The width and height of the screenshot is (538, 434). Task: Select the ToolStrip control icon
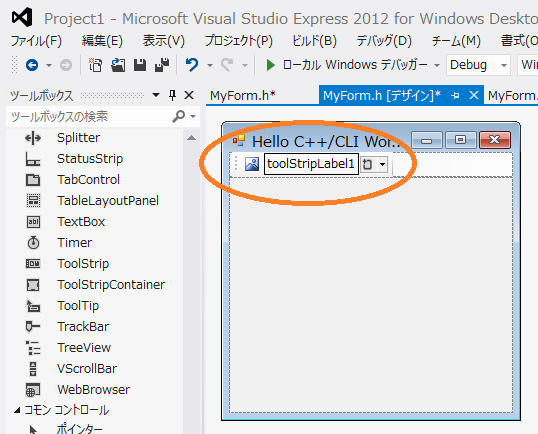[x=33, y=263]
